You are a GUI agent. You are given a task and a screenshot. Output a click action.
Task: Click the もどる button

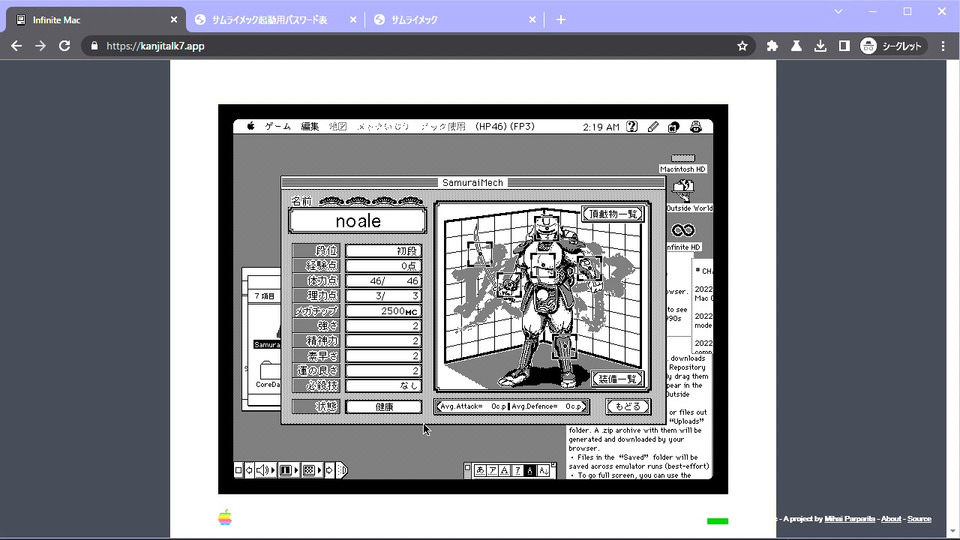click(628, 407)
